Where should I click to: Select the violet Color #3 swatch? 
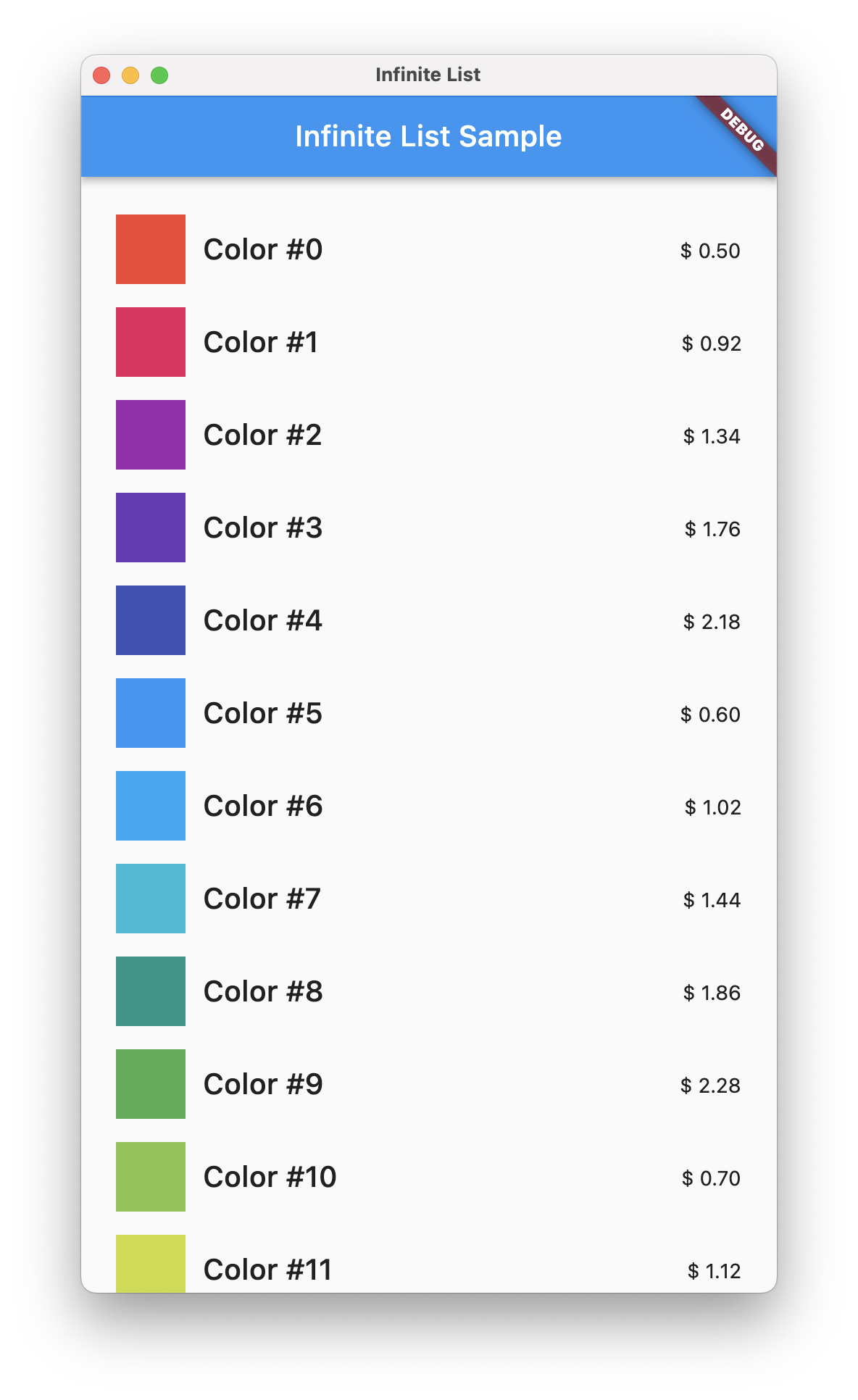tap(150, 528)
